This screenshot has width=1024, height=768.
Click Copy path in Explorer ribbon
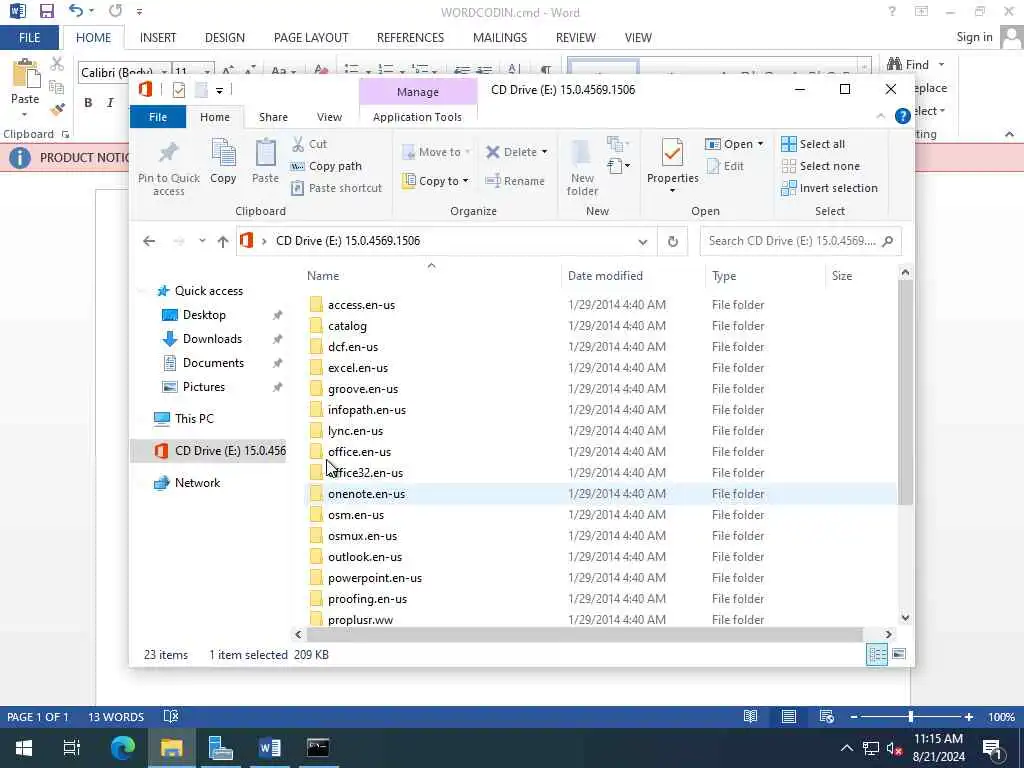326,166
